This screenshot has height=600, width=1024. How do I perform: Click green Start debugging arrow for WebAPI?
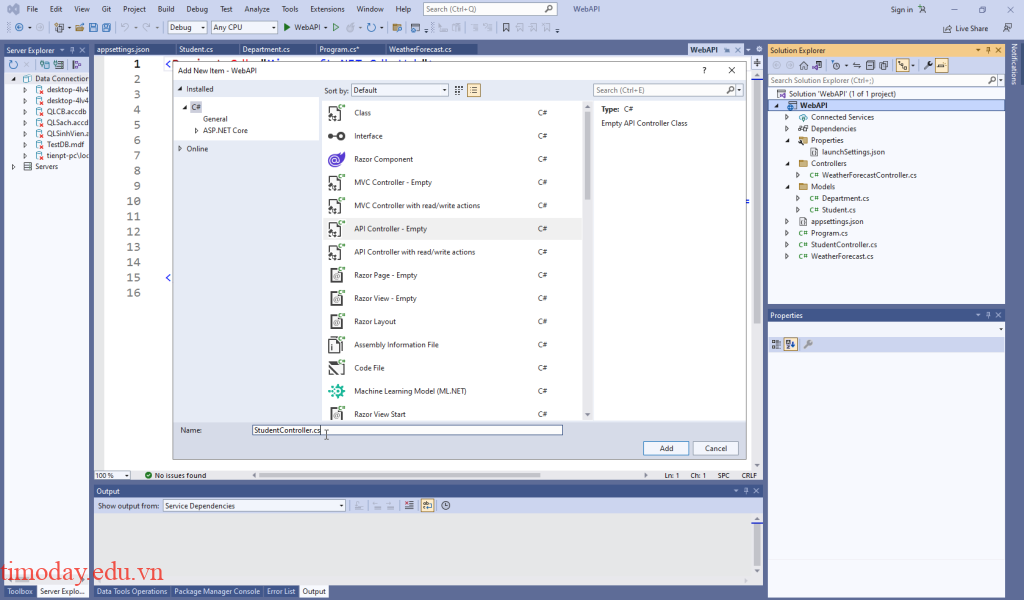tap(287, 27)
